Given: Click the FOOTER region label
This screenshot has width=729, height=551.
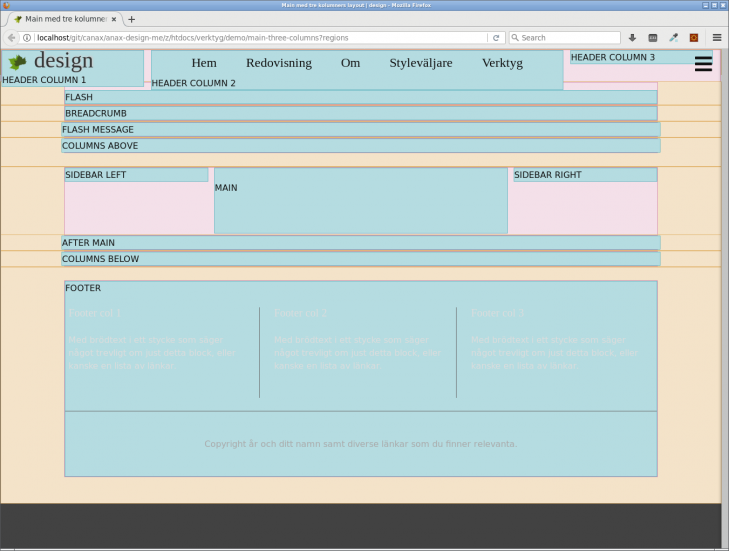Looking at the screenshot, I should pos(83,288).
